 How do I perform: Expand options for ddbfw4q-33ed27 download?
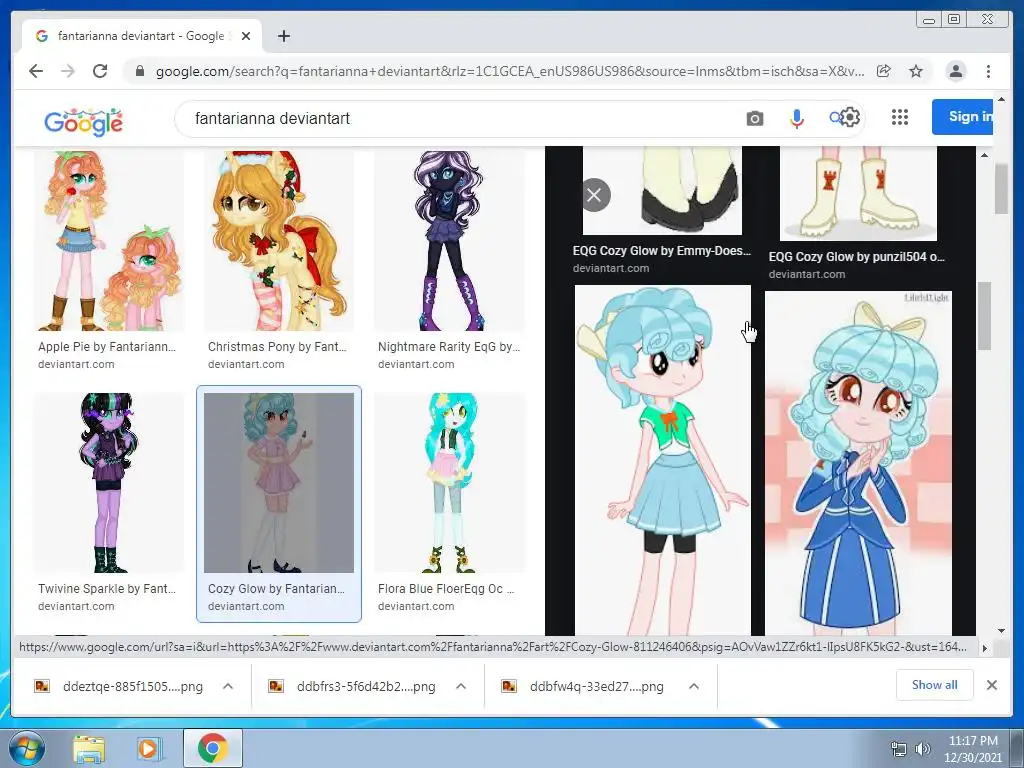[694, 686]
